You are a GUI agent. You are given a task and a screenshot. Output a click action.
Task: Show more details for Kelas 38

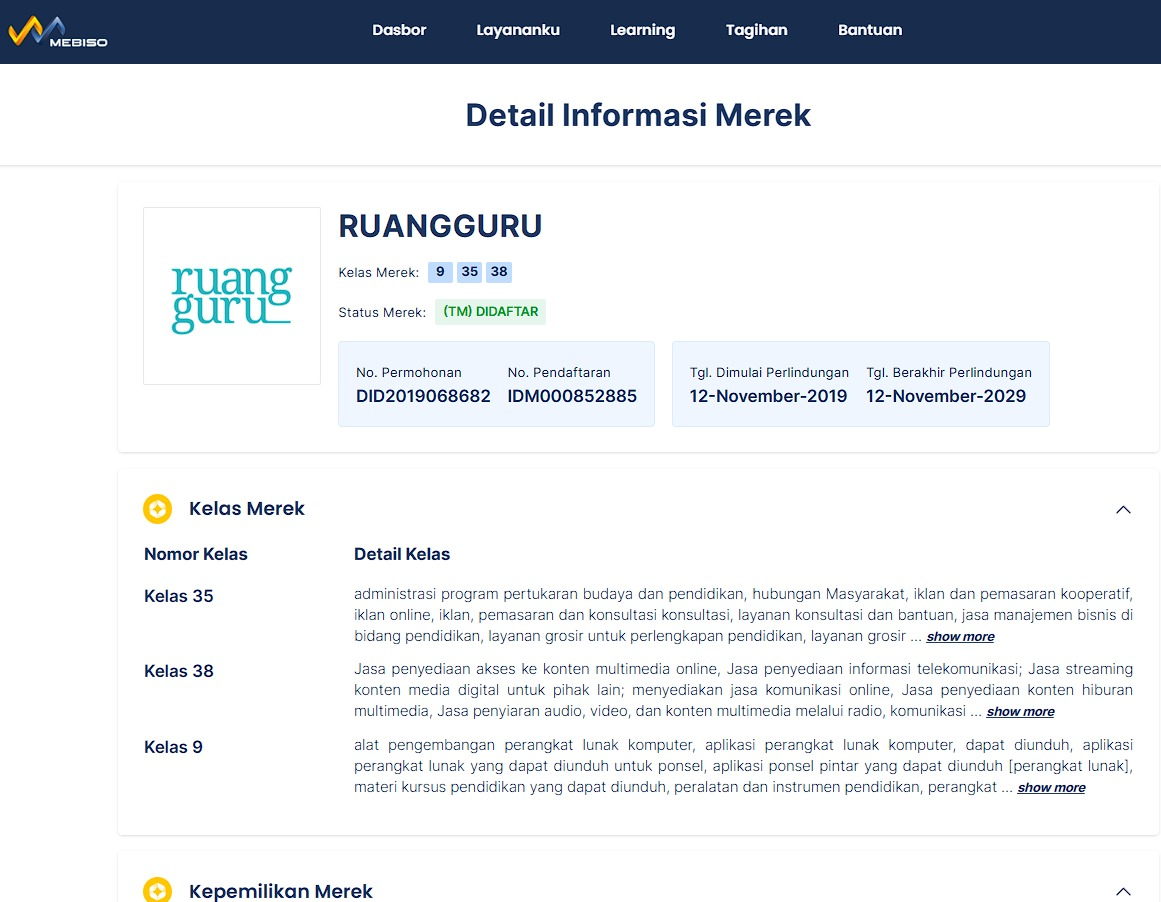click(x=1020, y=712)
